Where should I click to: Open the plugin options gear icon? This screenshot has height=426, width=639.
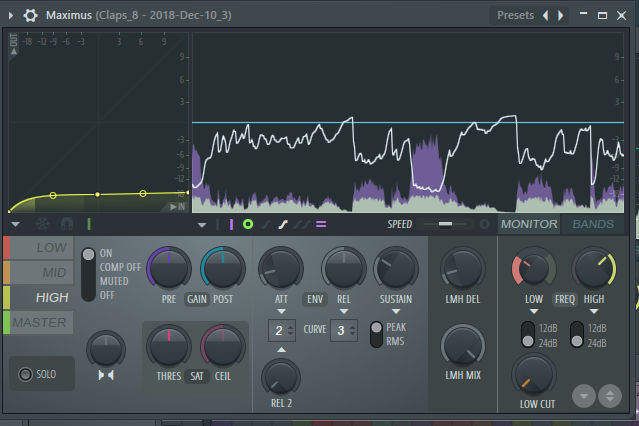[30, 15]
